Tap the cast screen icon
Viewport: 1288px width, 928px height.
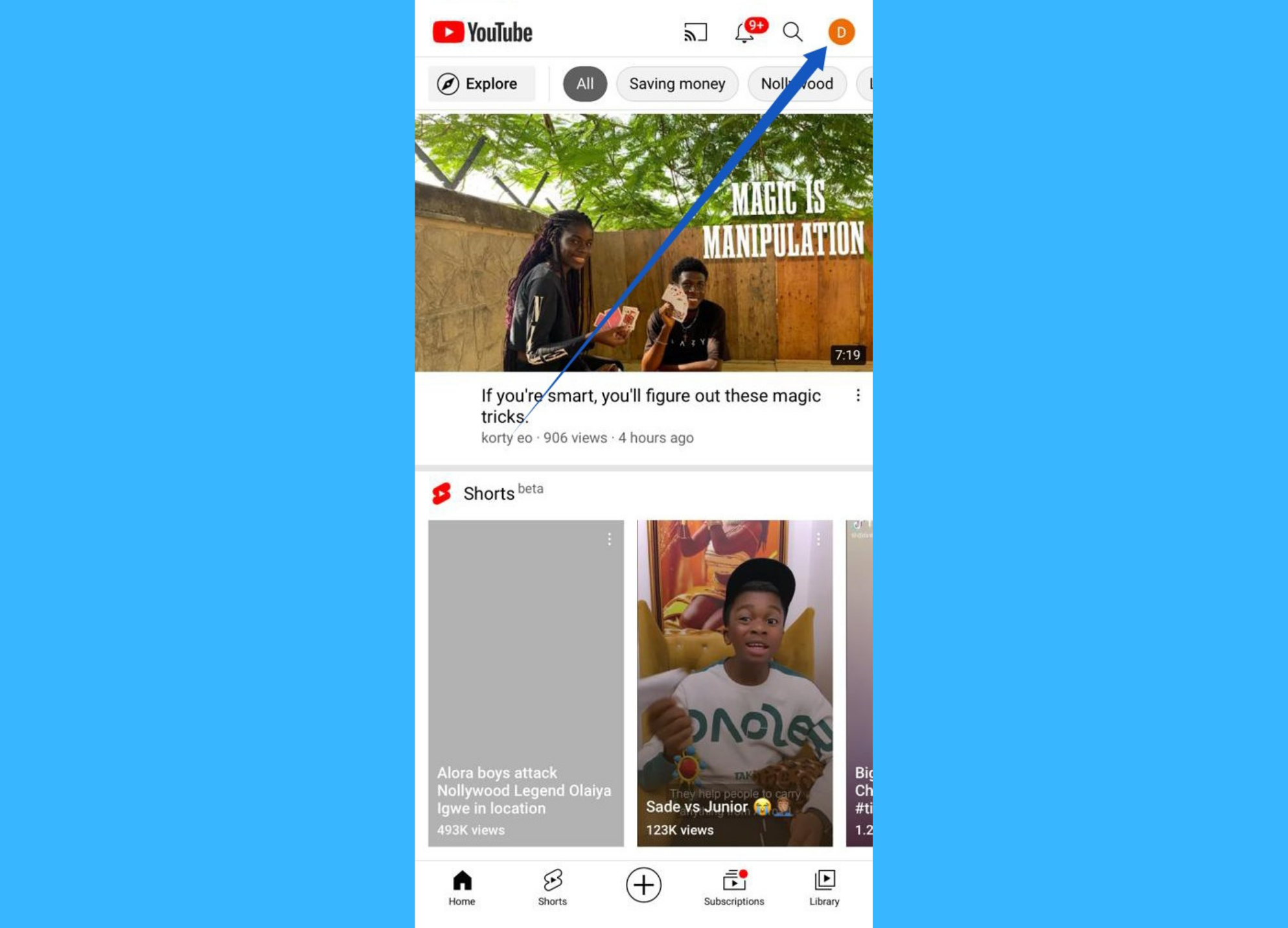[x=695, y=31]
